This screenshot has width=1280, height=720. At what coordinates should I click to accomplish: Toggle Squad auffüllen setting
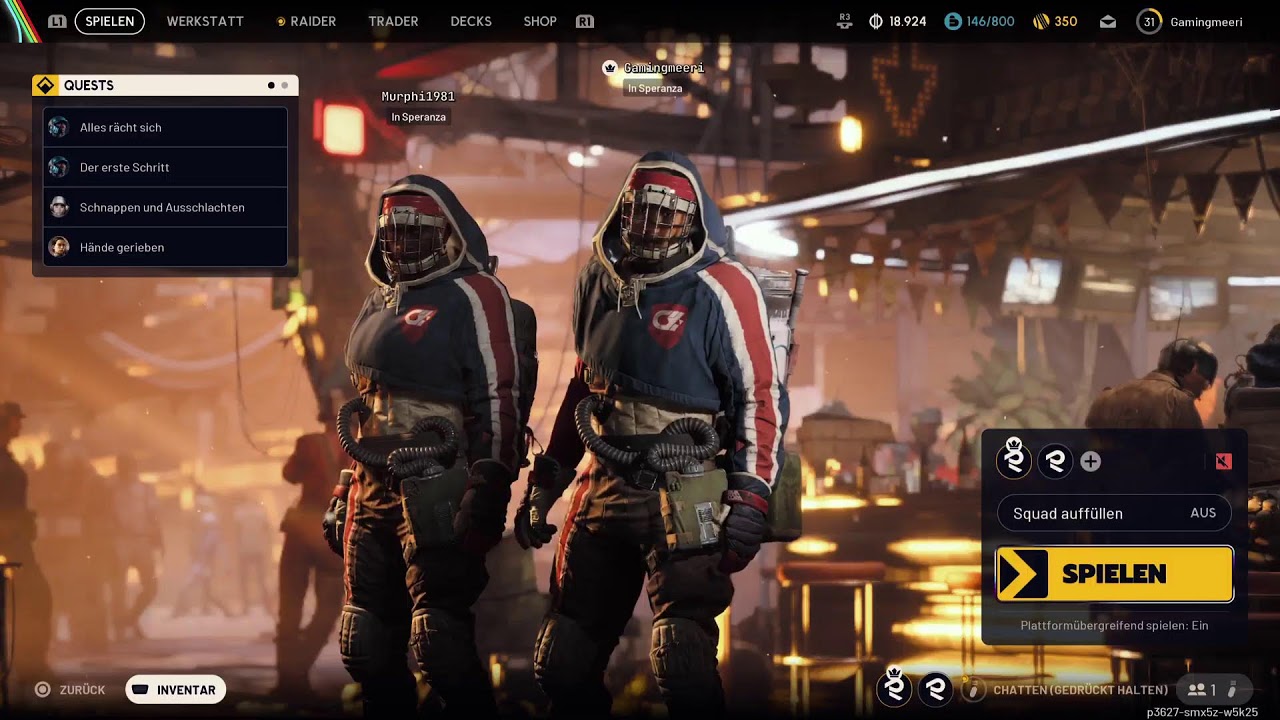click(x=1114, y=513)
